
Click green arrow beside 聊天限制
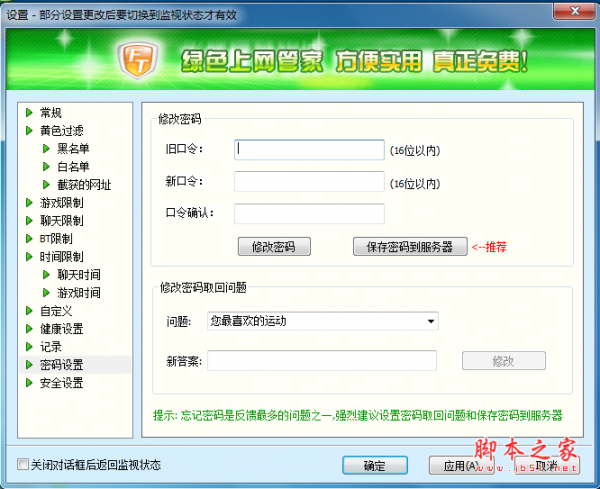[29, 220]
